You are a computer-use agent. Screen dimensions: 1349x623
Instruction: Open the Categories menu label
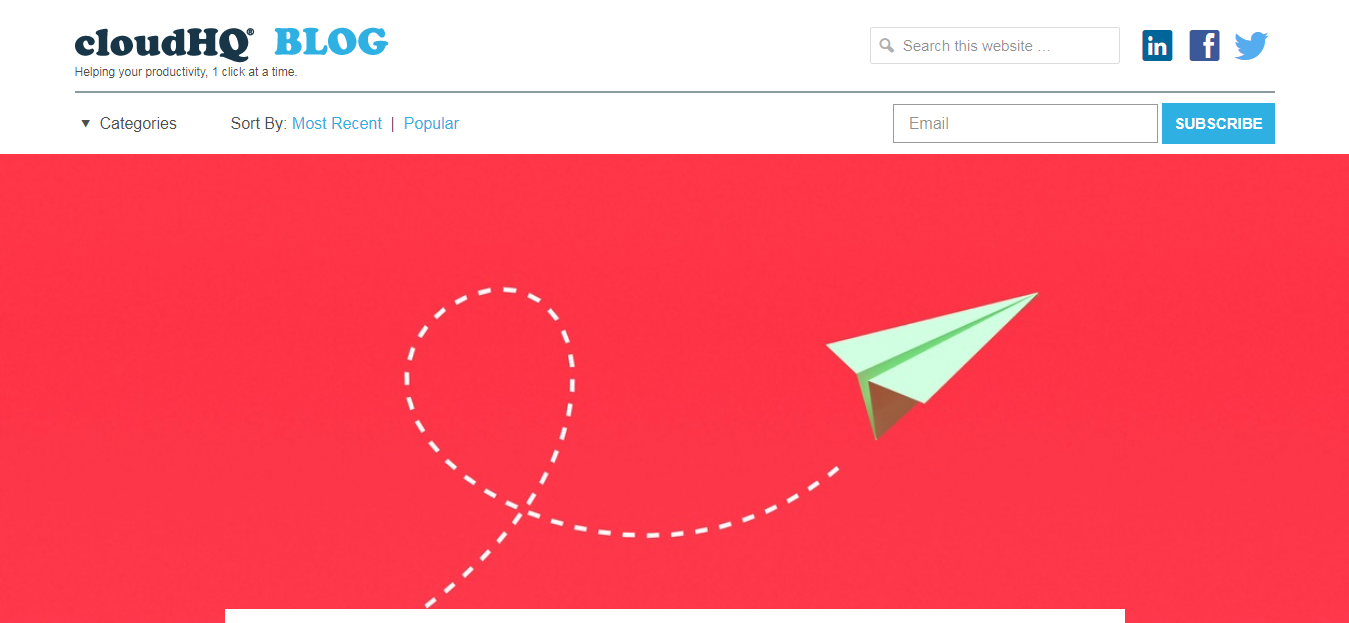[x=138, y=124]
